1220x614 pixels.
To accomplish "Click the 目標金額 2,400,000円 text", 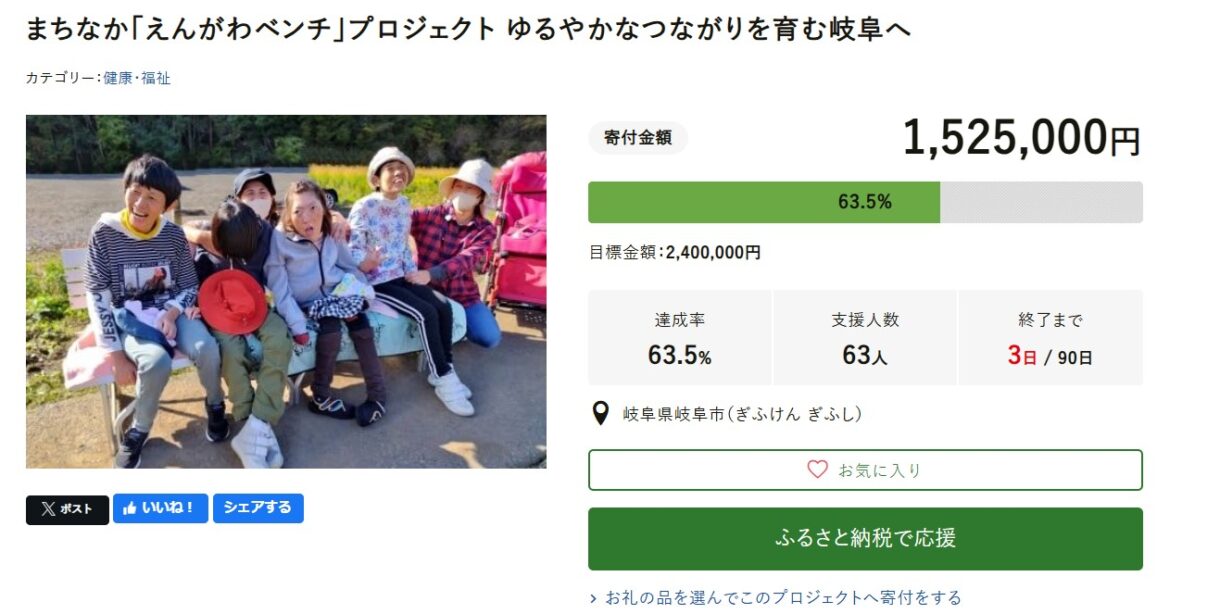I will click(675, 253).
